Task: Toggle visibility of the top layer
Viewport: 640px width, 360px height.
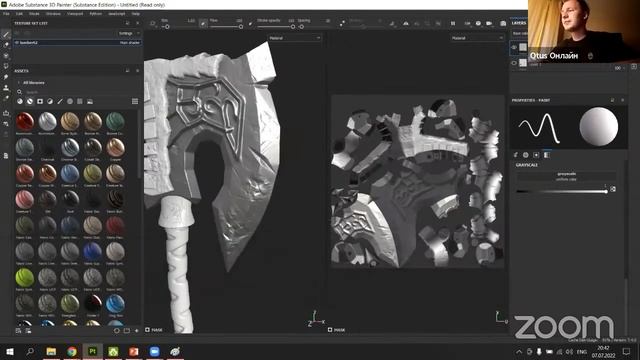Action: click(514, 47)
